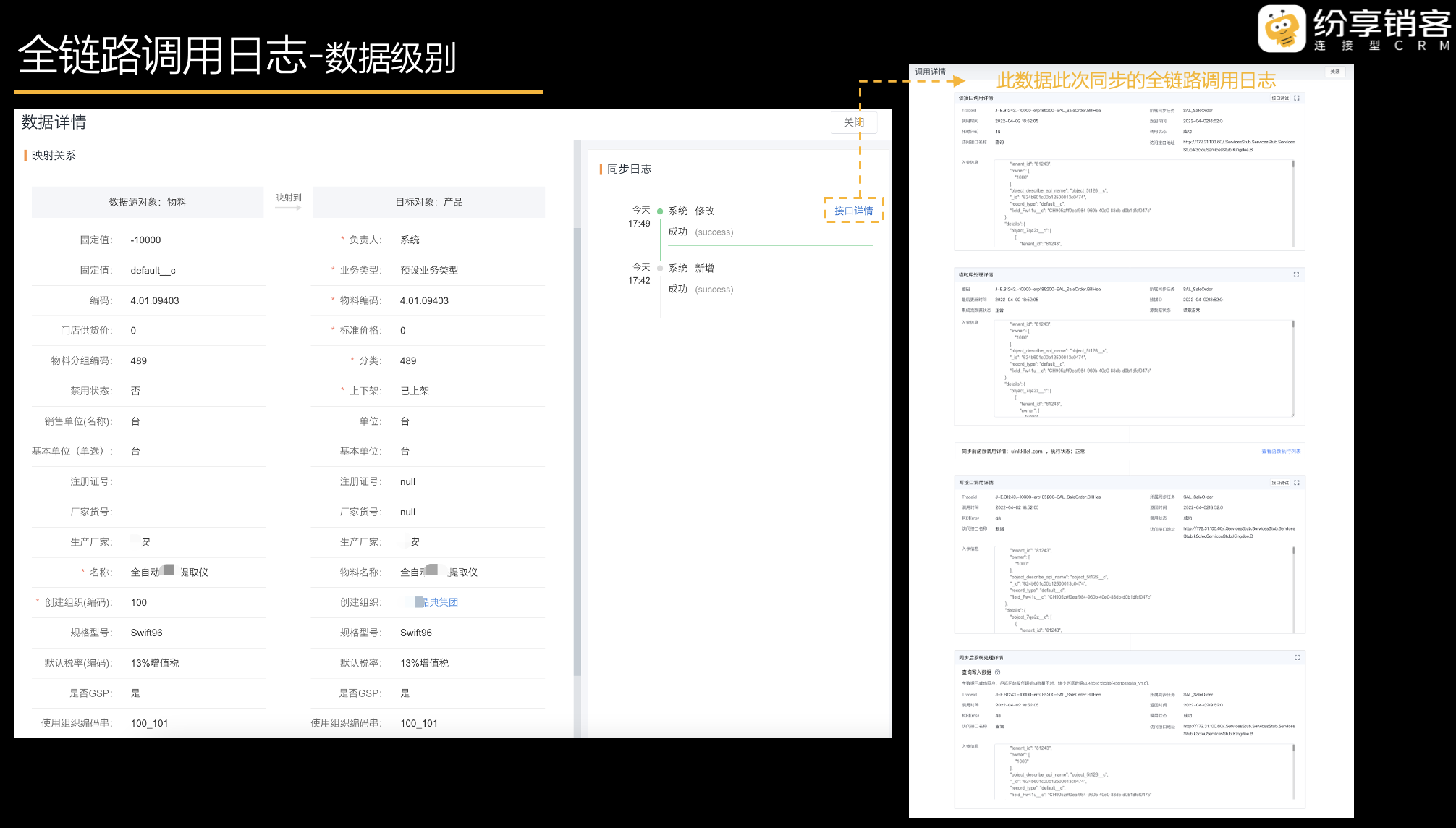Click the 创建组织(编码) value 100

pyautogui.click(x=138, y=602)
